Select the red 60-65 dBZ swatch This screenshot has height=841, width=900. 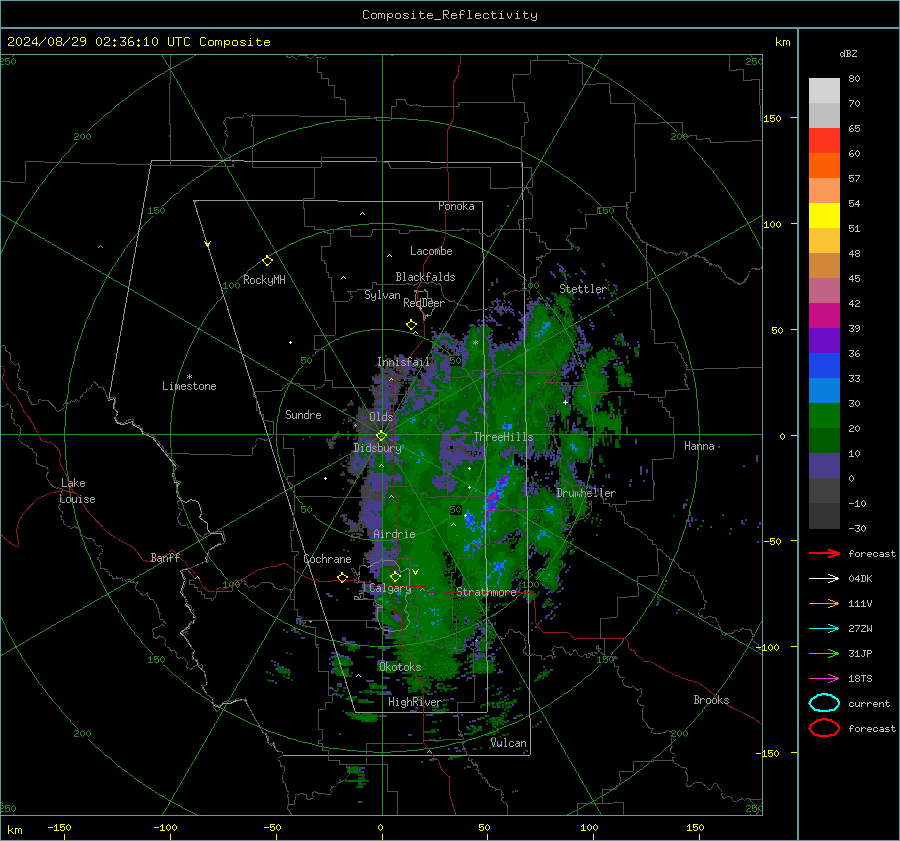tap(824, 141)
